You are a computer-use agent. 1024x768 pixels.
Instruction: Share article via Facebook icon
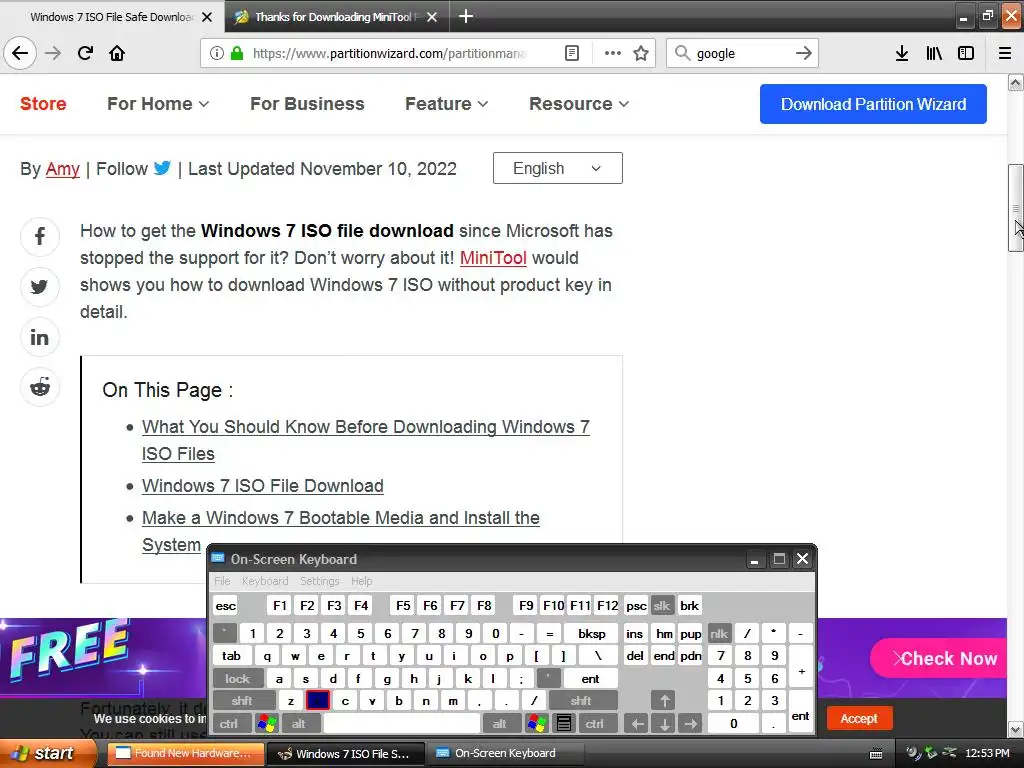tap(40, 236)
